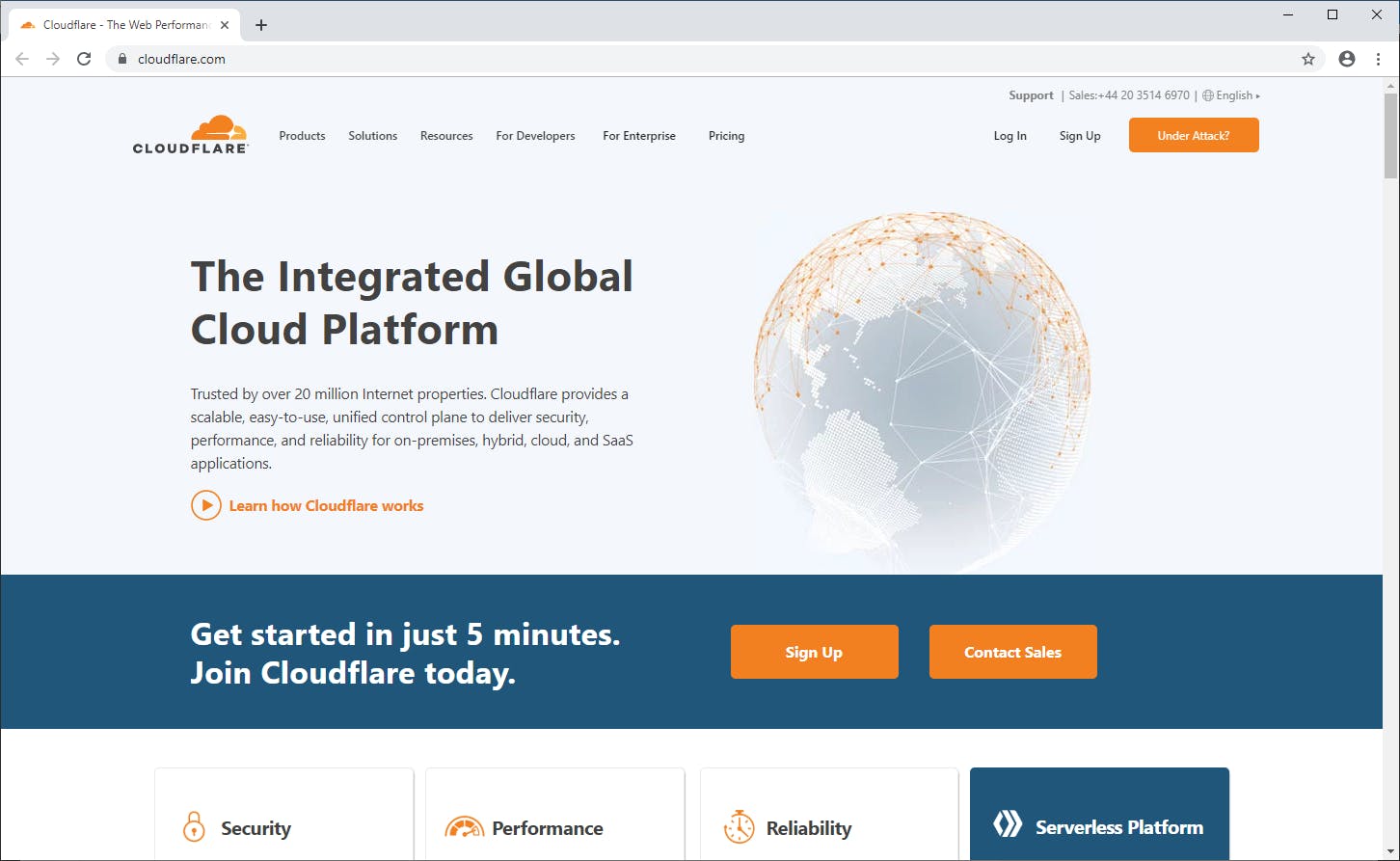Open the Performance card

[x=555, y=814]
